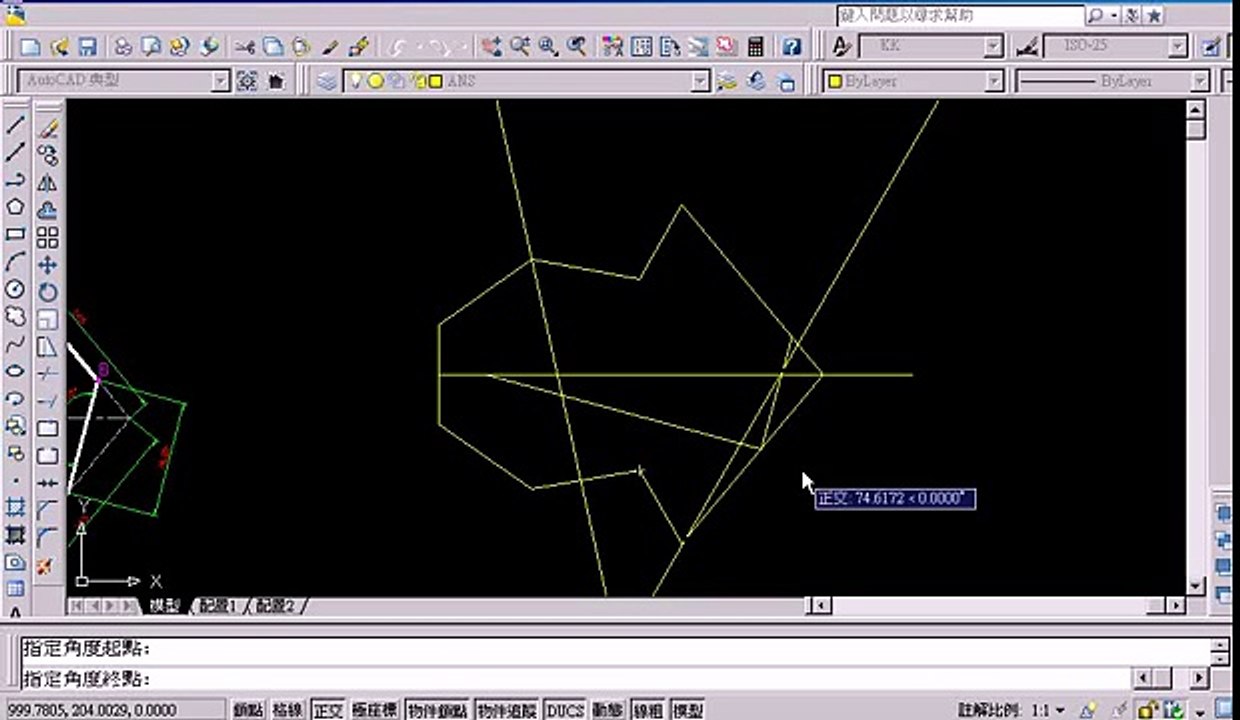Expand the ANS layer dropdown list

point(701,81)
